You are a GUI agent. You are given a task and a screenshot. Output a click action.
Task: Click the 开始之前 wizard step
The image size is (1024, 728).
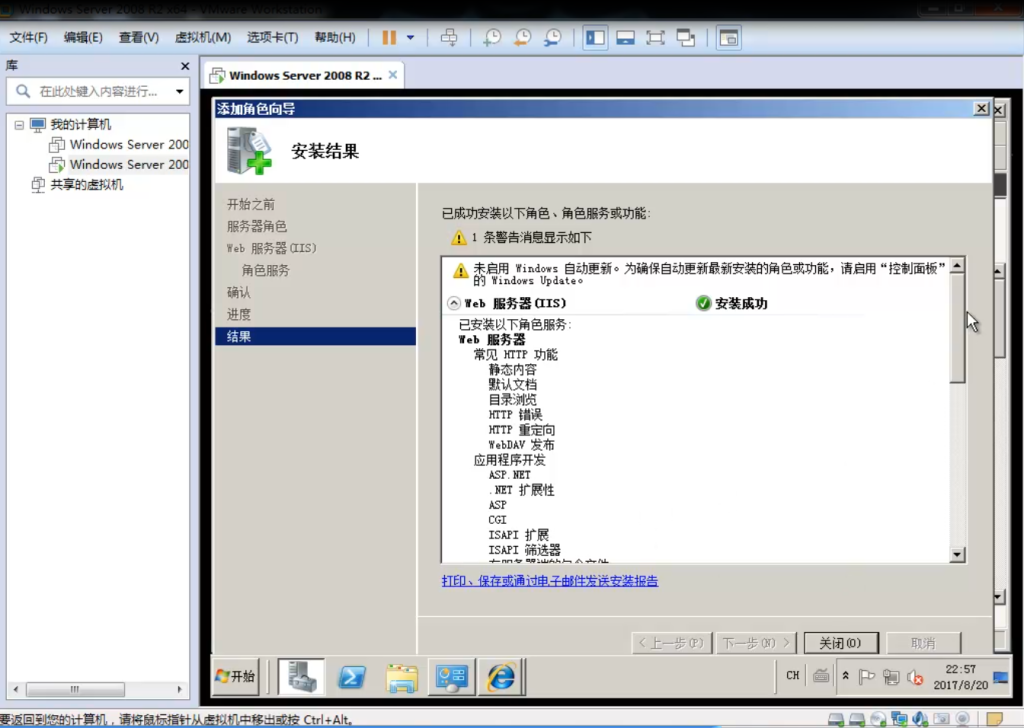click(251, 204)
